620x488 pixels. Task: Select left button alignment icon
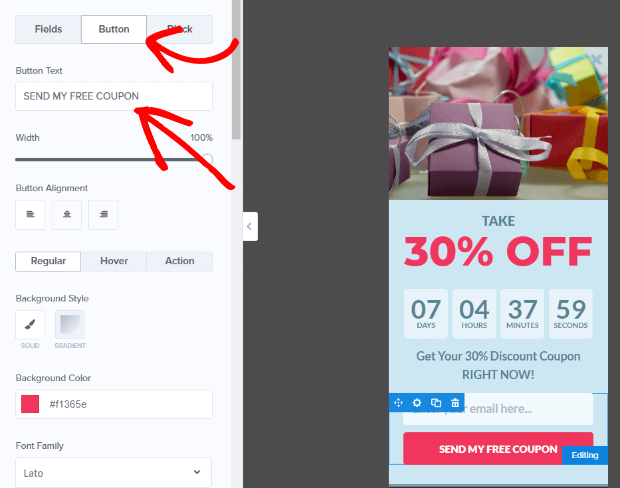click(x=30, y=215)
